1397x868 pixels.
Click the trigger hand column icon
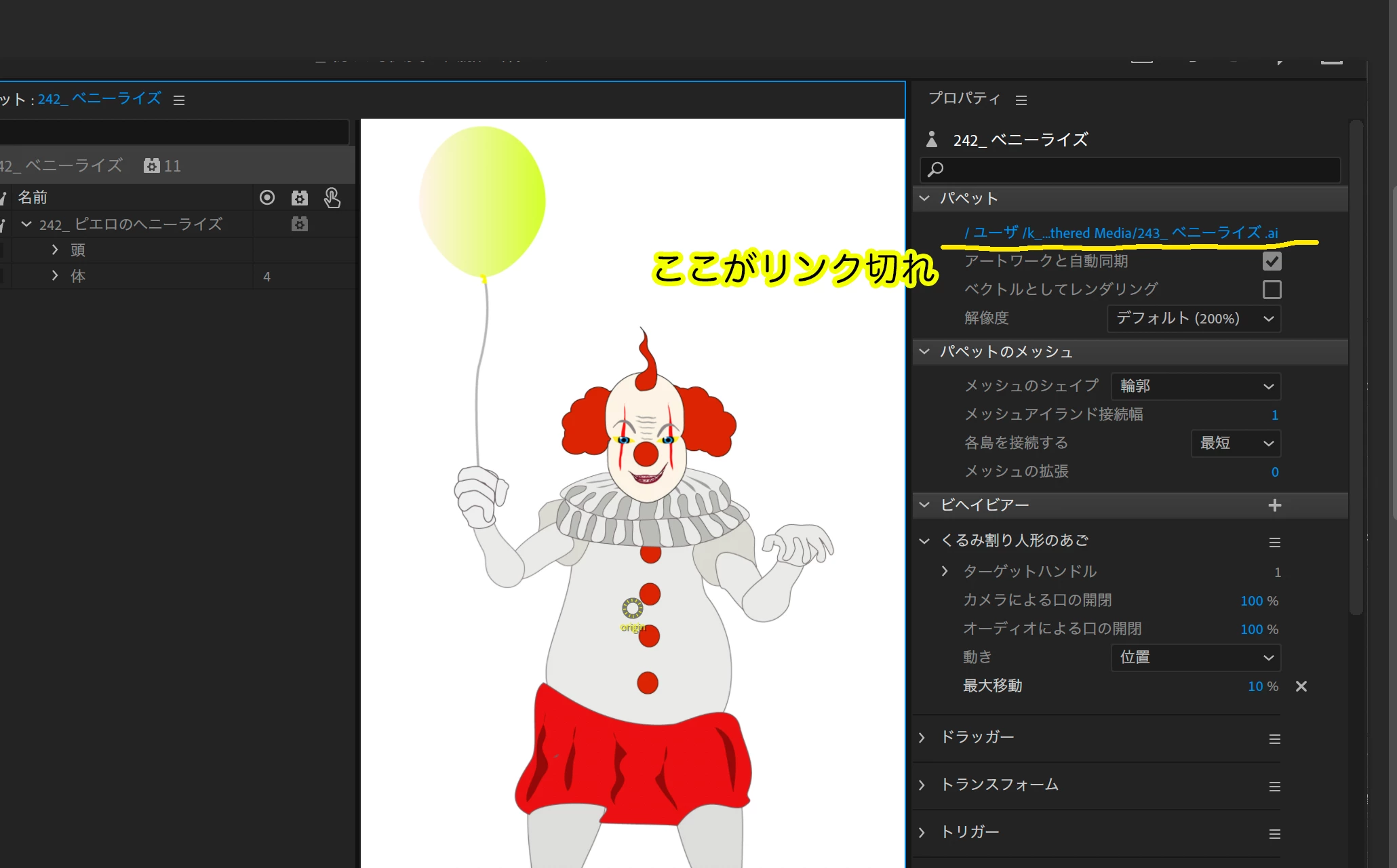click(332, 198)
